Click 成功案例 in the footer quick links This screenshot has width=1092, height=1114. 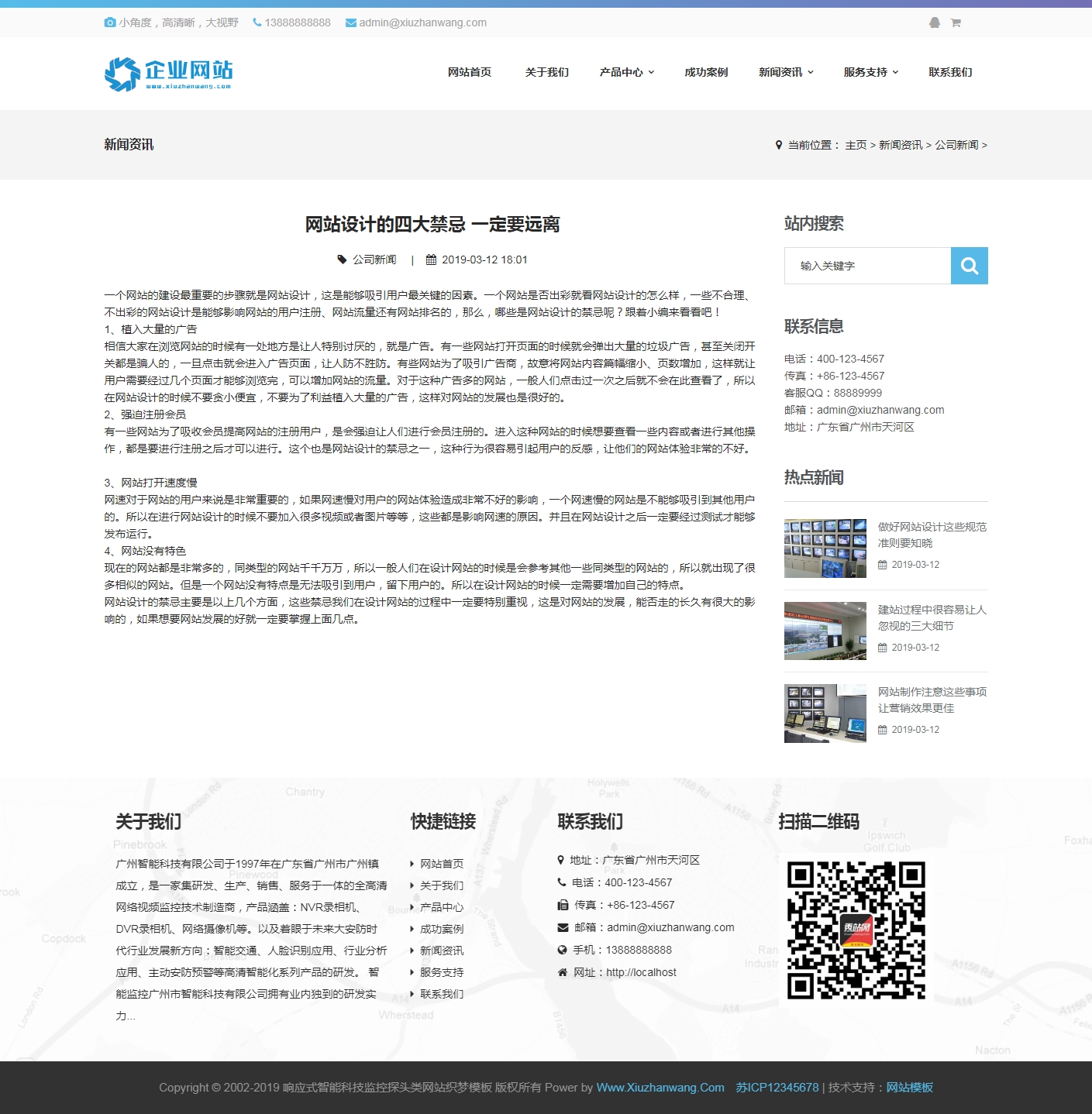441,929
